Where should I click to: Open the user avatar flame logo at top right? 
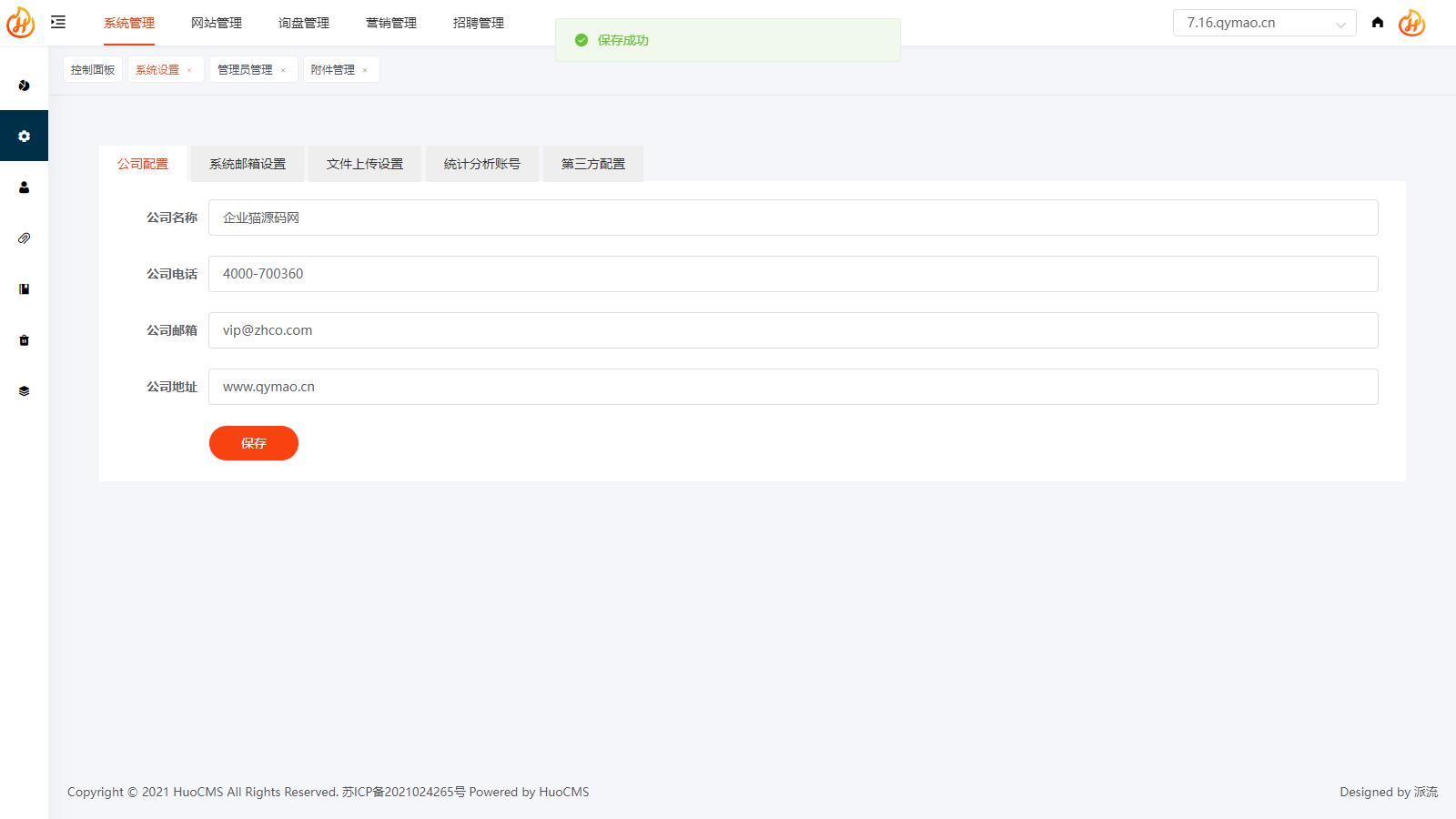point(1411,23)
